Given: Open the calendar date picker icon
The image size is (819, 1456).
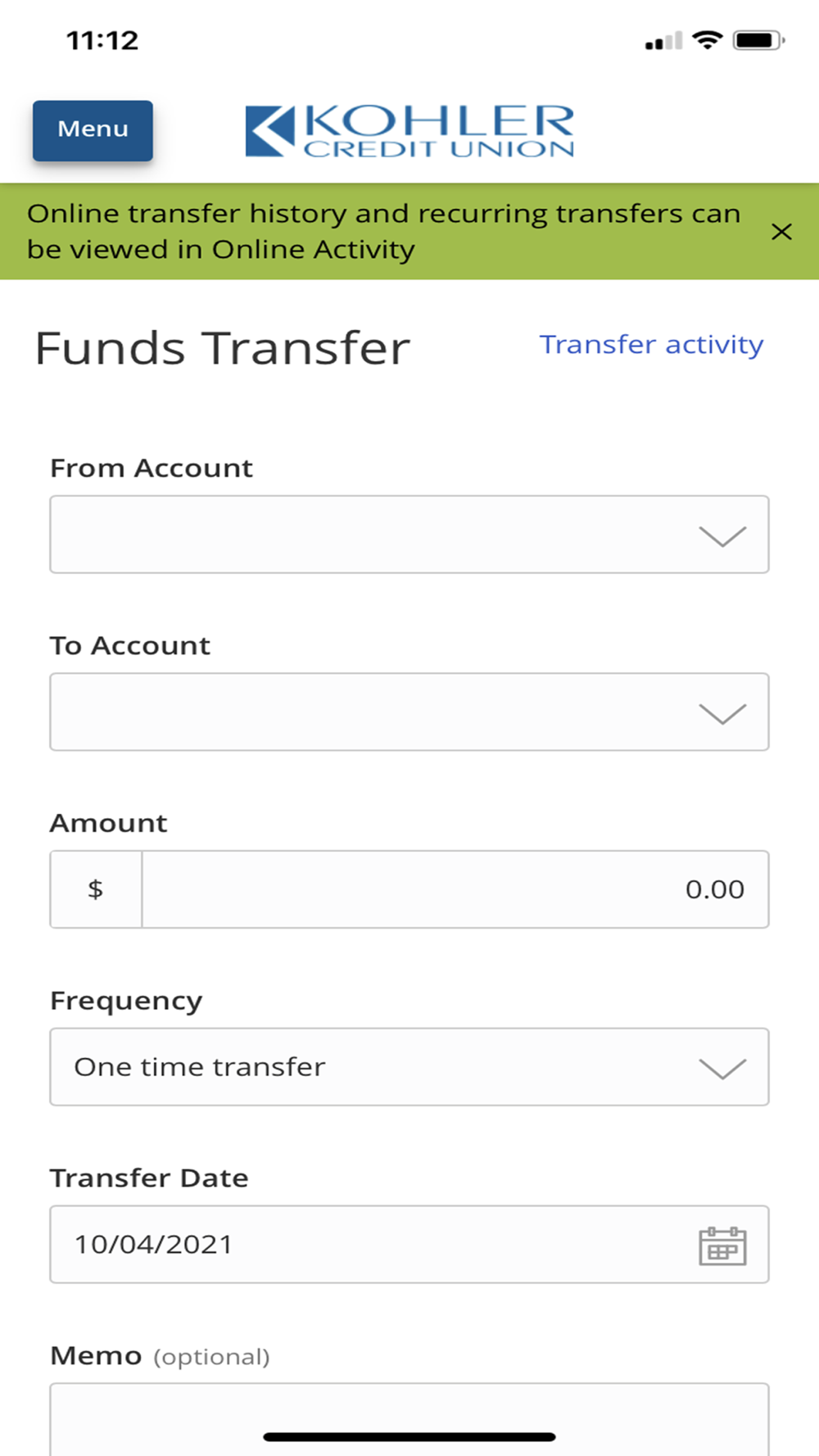Looking at the screenshot, I should pyautogui.click(x=722, y=1246).
